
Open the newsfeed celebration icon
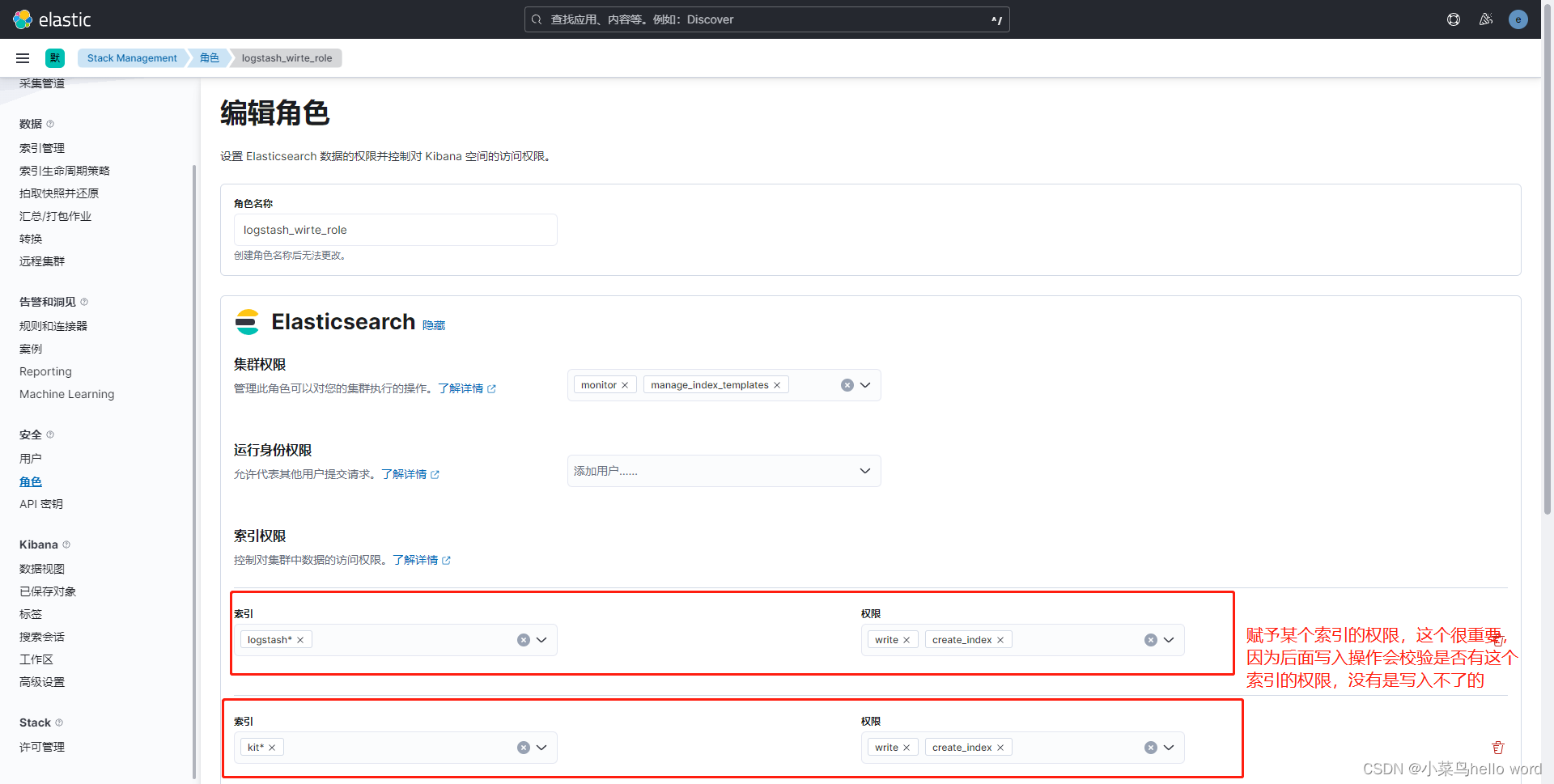1486,19
